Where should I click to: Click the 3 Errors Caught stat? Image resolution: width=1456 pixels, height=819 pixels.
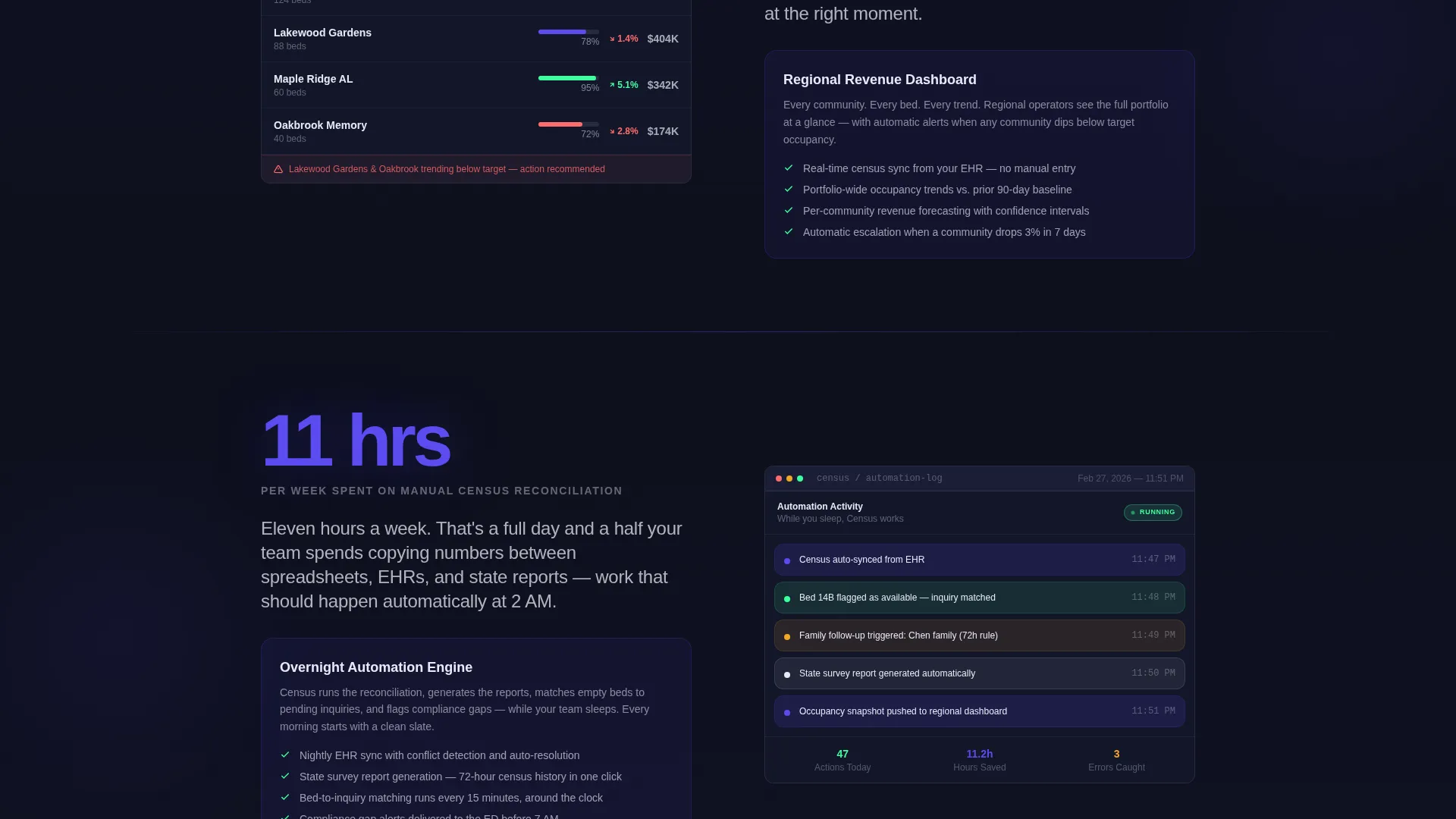[x=1116, y=760]
